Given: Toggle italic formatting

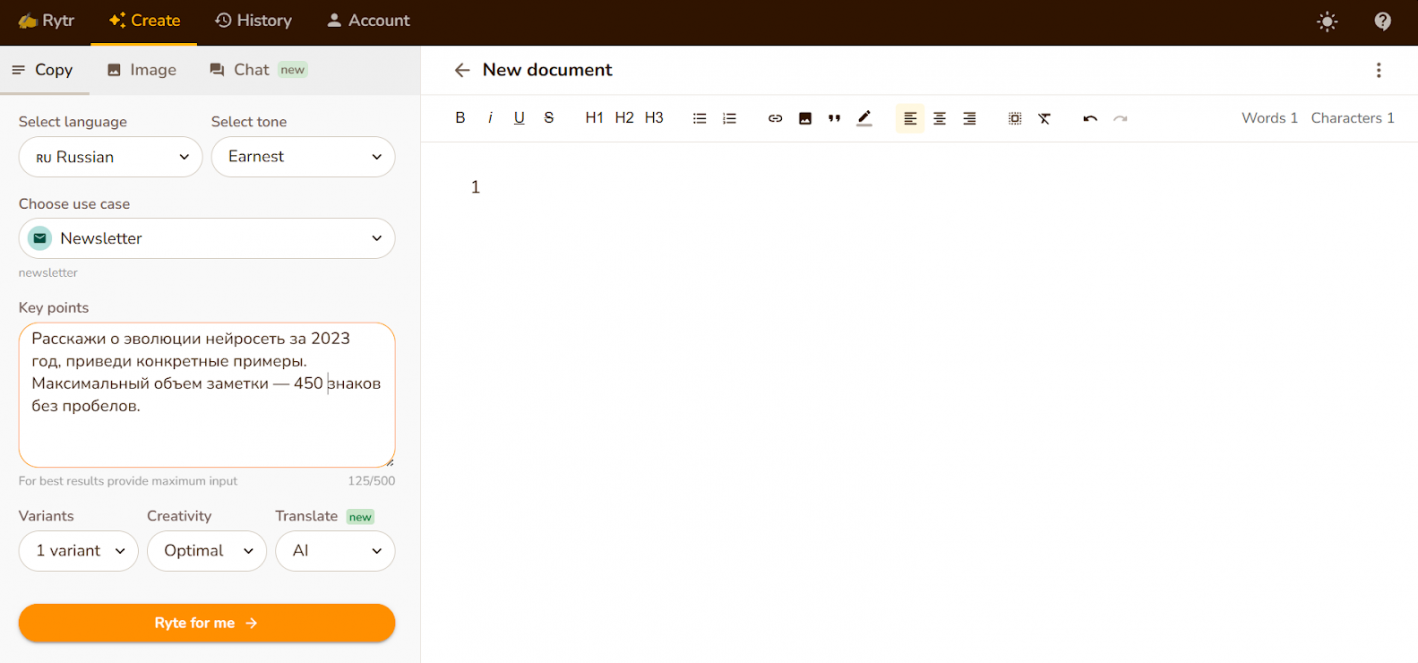Looking at the screenshot, I should point(490,118).
